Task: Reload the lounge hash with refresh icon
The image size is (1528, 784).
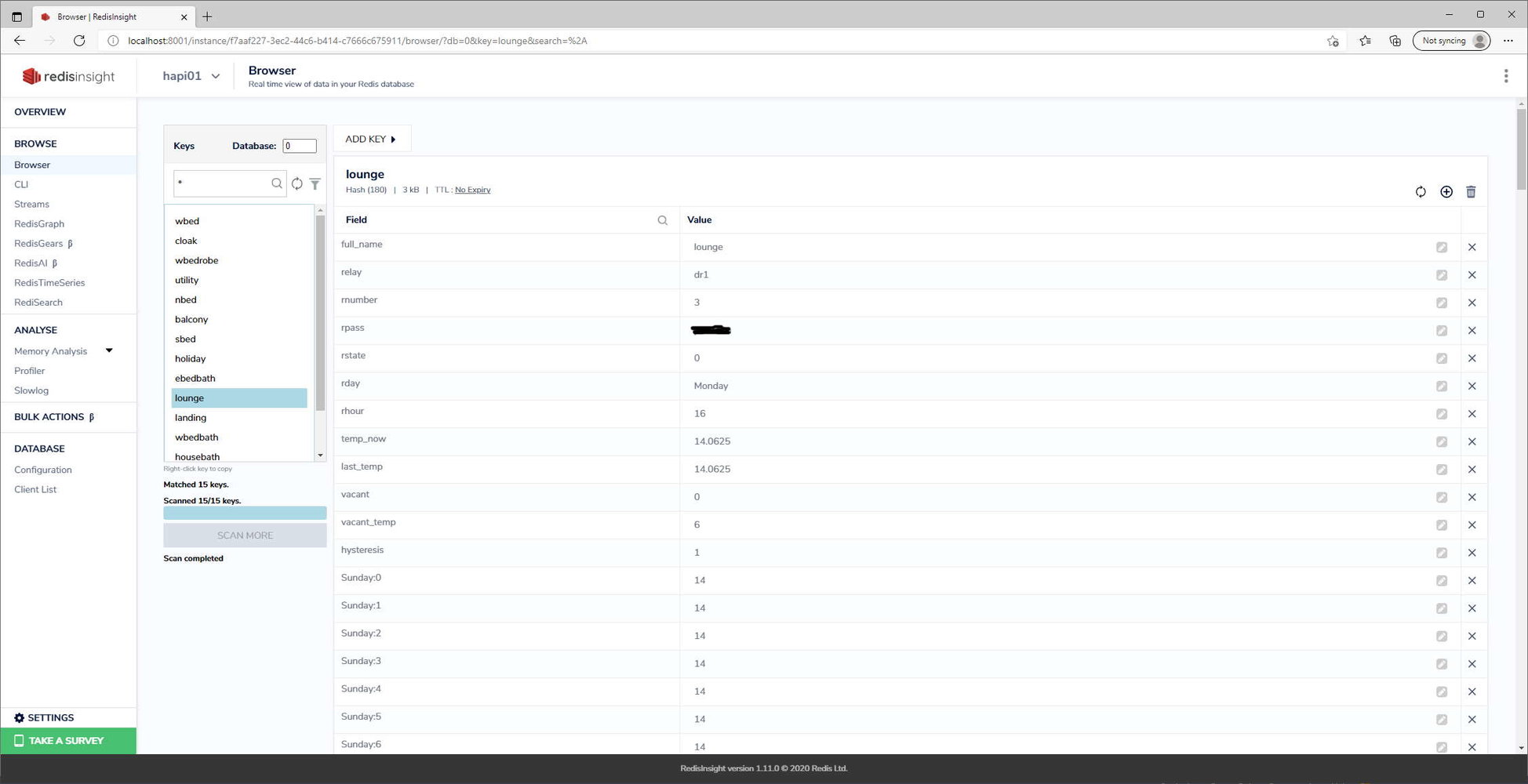Action: pyautogui.click(x=1421, y=192)
